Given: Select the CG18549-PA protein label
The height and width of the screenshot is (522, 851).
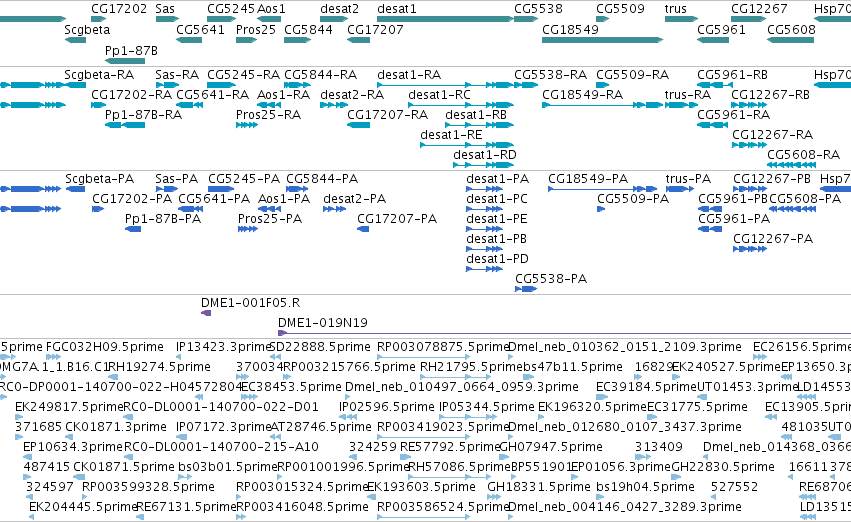Looking at the screenshot, I should click(588, 179).
